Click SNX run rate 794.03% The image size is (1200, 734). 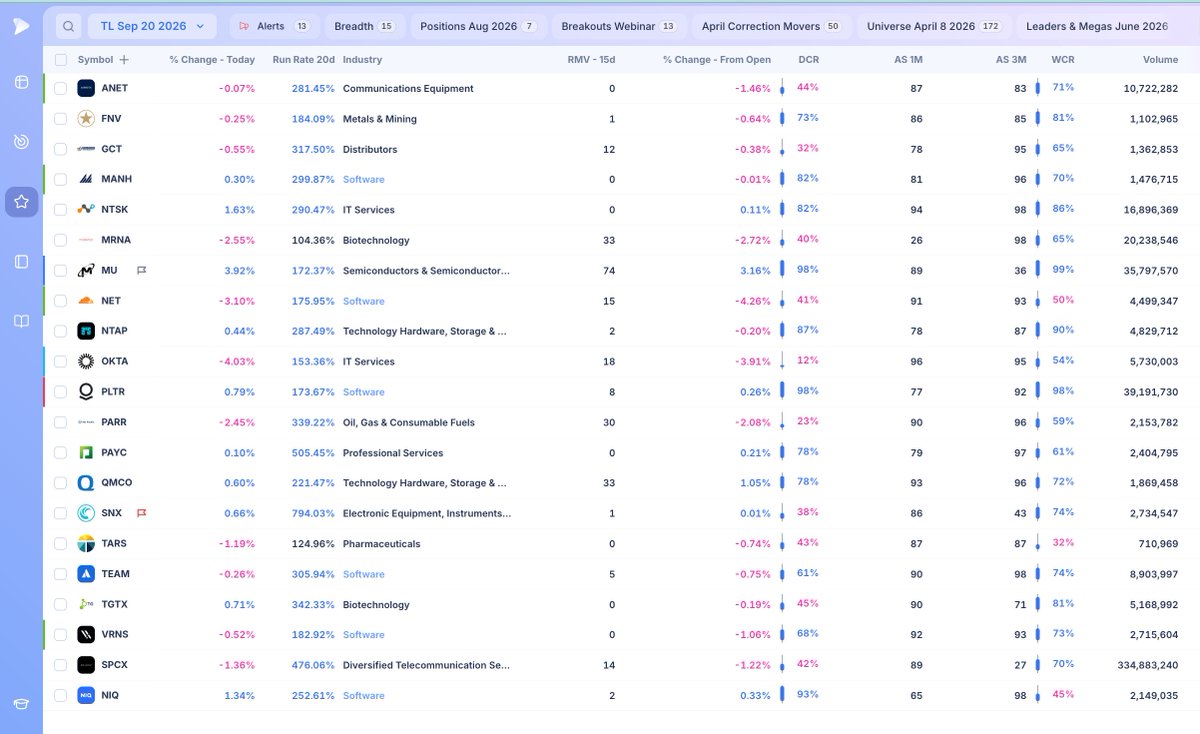(x=313, y=513)
